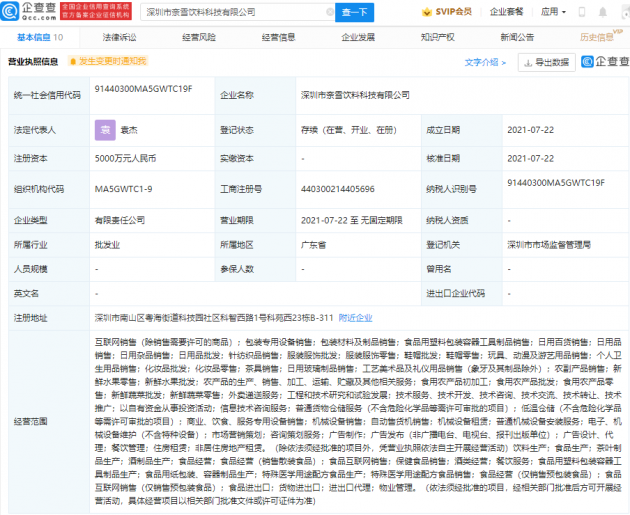Click the 企查查 logo at top left

tap(30, 12)
